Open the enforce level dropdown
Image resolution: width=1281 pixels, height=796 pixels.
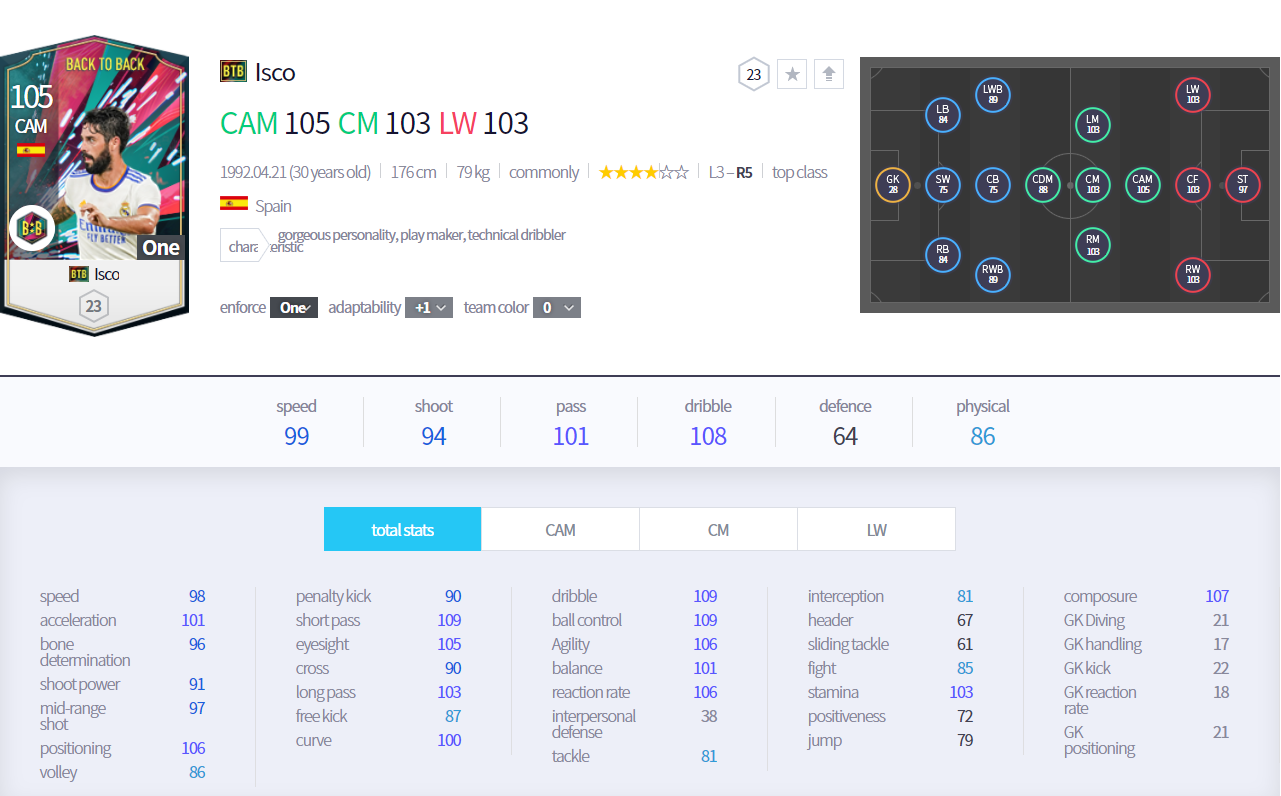[294, 308]
